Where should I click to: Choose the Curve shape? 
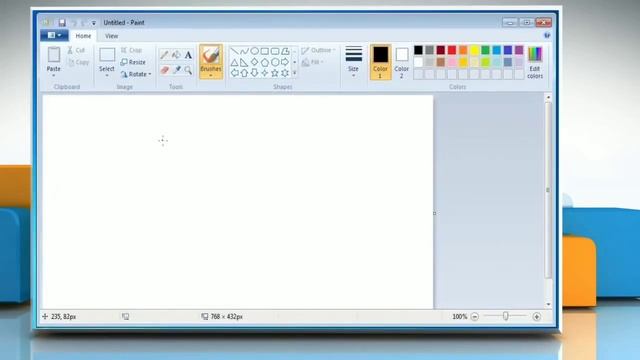click(x=244, y=51)
